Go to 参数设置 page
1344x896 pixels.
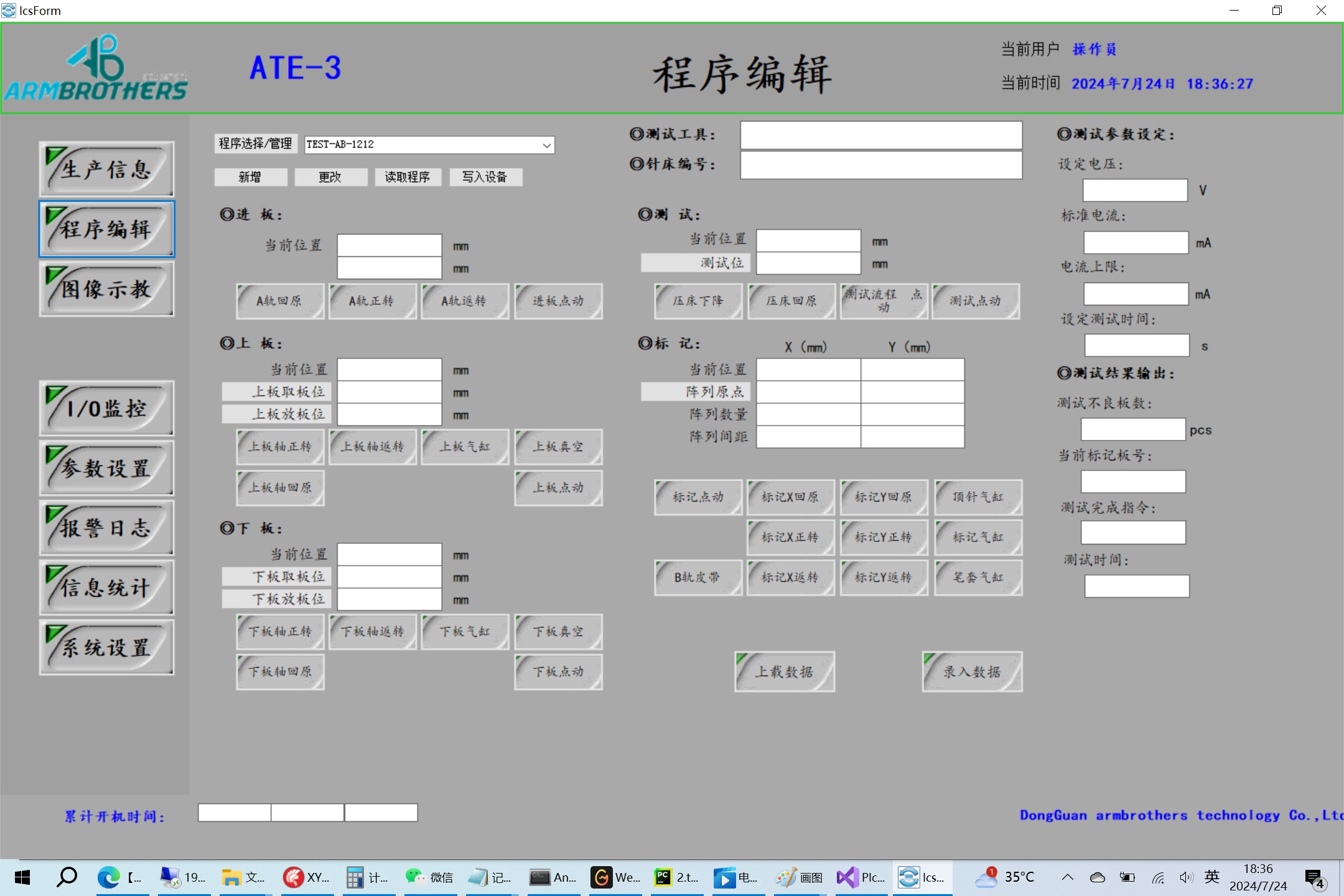[106, 468]
